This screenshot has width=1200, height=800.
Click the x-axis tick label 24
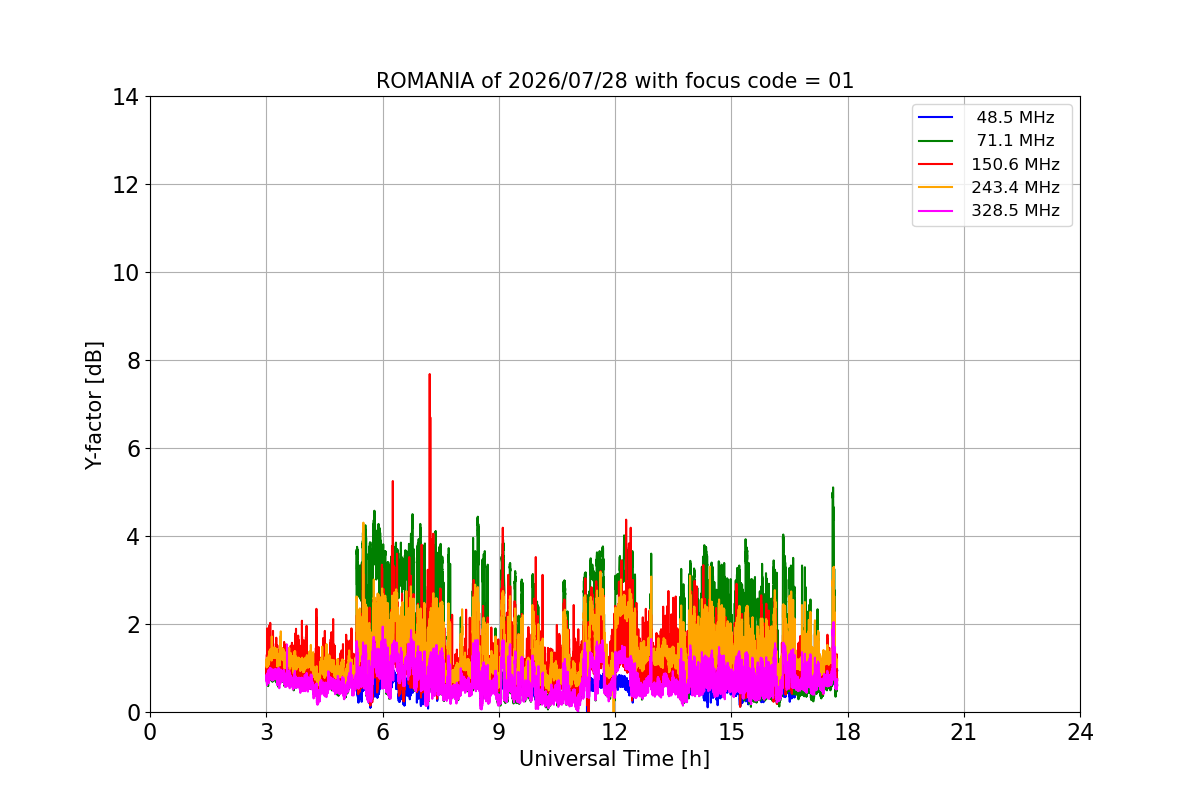click(x=1080, y=732)
